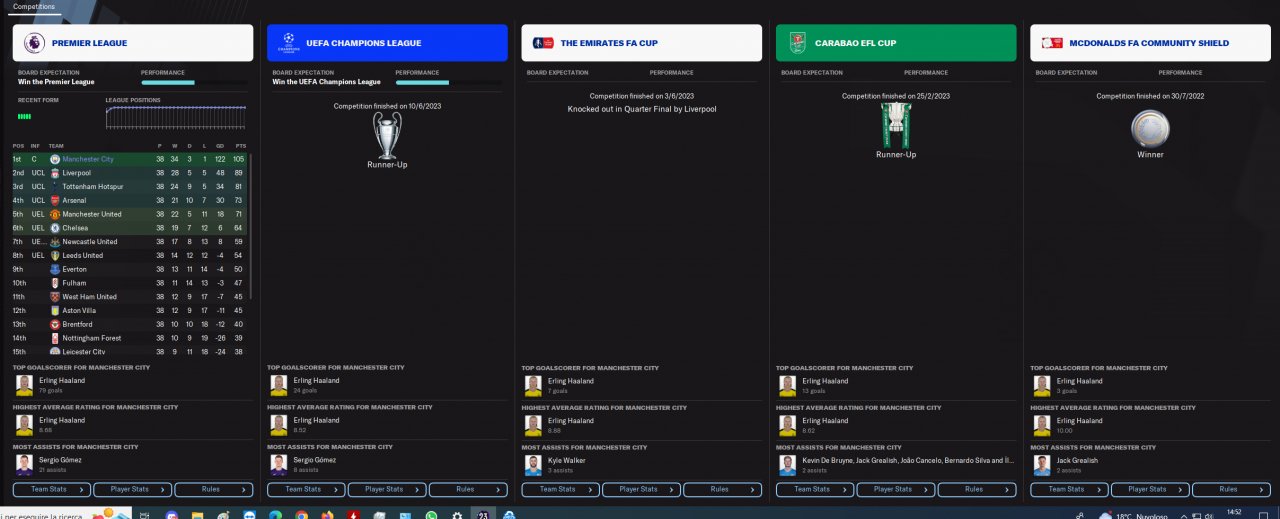
Task: Click the UEFA Champions League logo
Action: coord(288,43)
